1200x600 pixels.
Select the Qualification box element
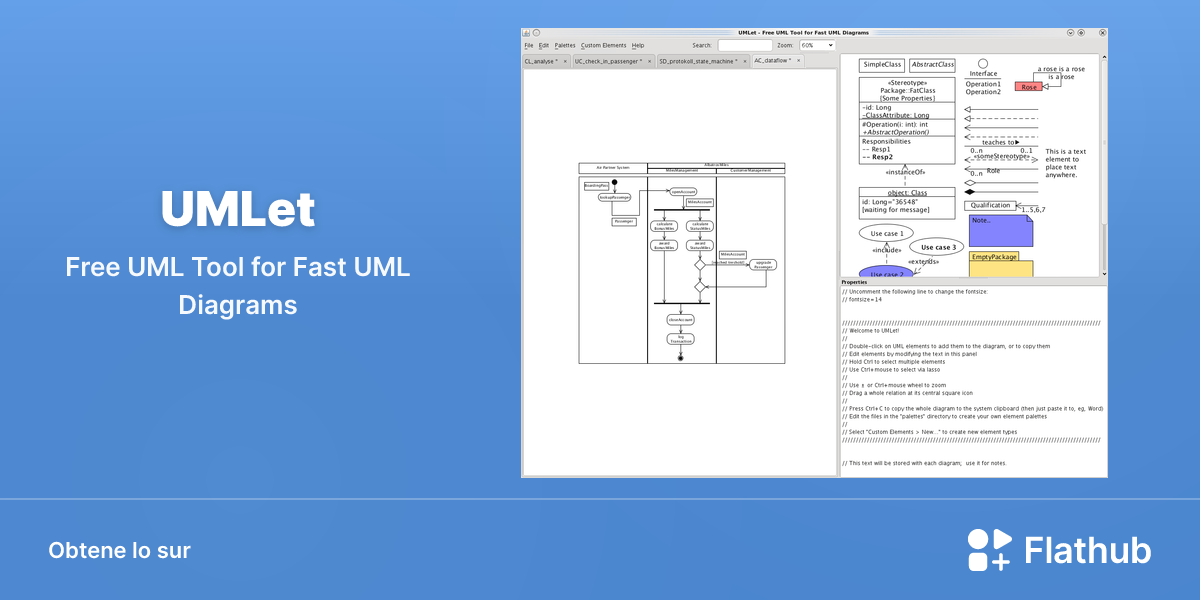pos(991,205)
